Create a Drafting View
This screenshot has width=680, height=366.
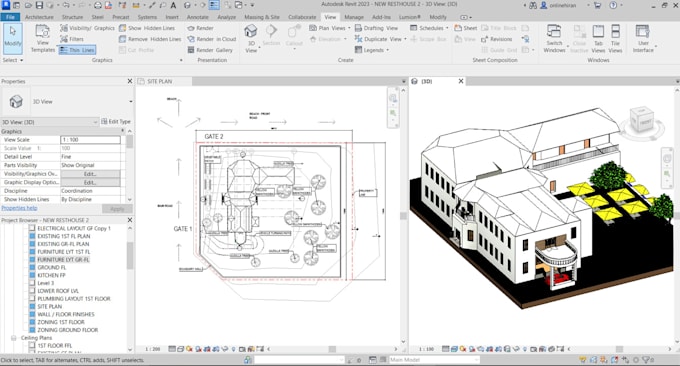coord(376,28)
